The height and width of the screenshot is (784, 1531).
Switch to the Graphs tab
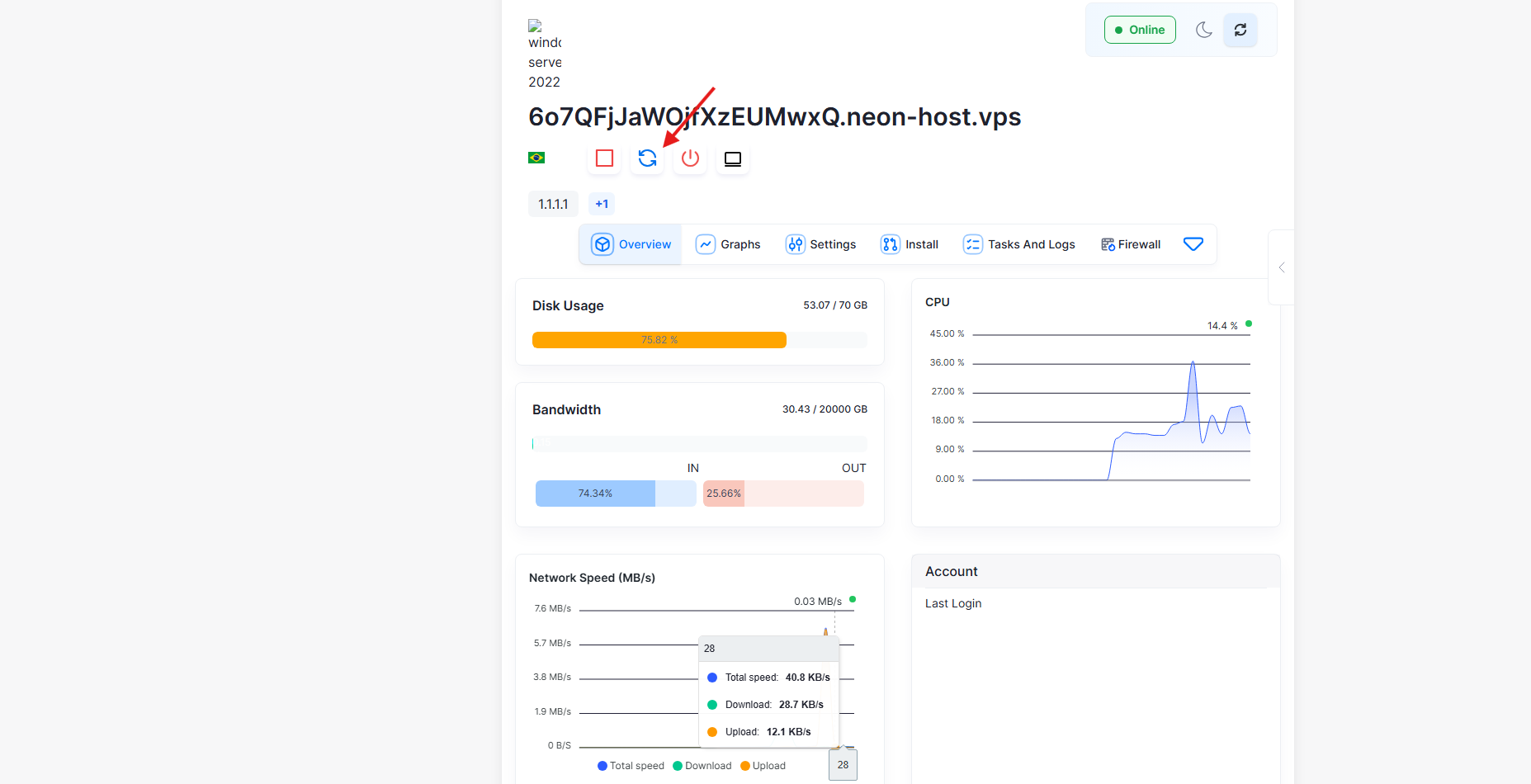tap(729, 244)
